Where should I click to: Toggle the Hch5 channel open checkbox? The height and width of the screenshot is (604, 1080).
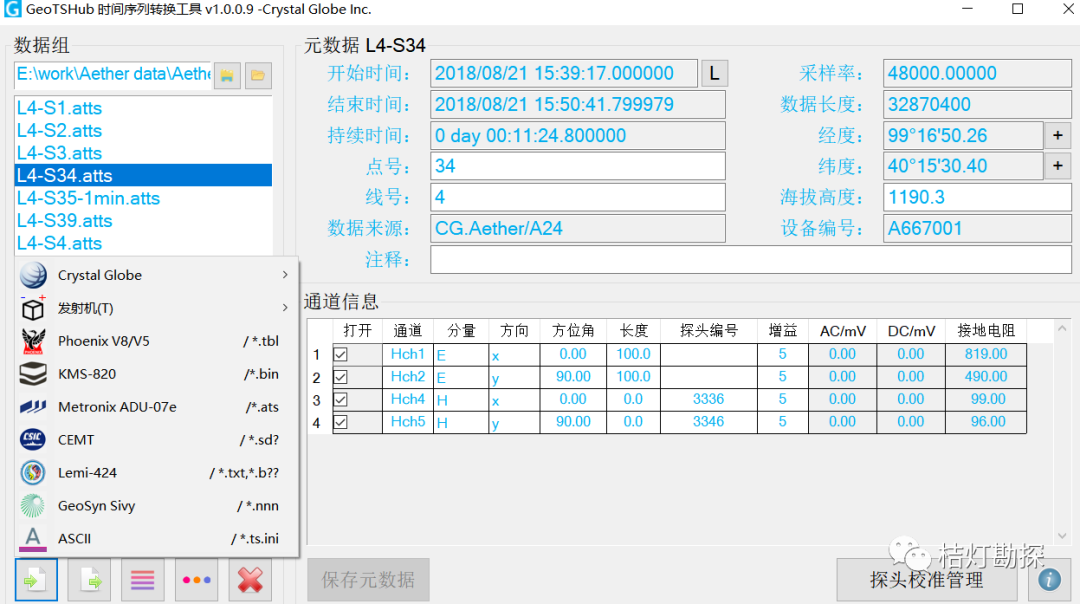click(x=340, y=422)
